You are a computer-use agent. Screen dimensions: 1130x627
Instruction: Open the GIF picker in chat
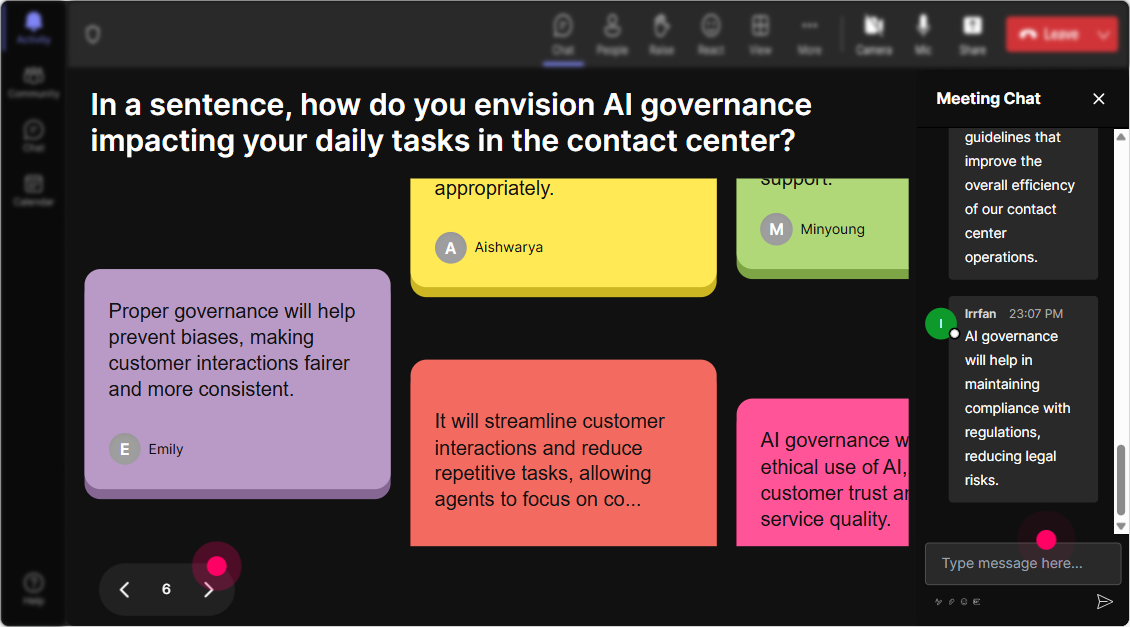(976, 601)
